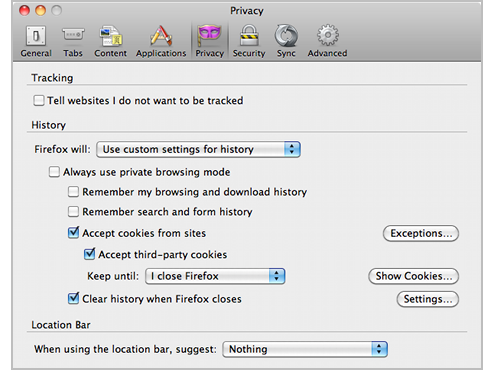Open the Tabs preferences pane
The height and width of the screenshot is (370, 494).
pyautogui.click(x=73, y=42)
